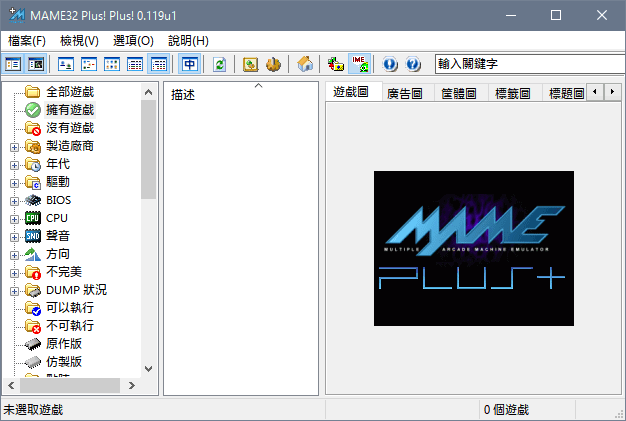Select 全部遊戲 in folder tree
This screenshot has width=626, height=421.
pyautogui.click(x=69, y=92)
